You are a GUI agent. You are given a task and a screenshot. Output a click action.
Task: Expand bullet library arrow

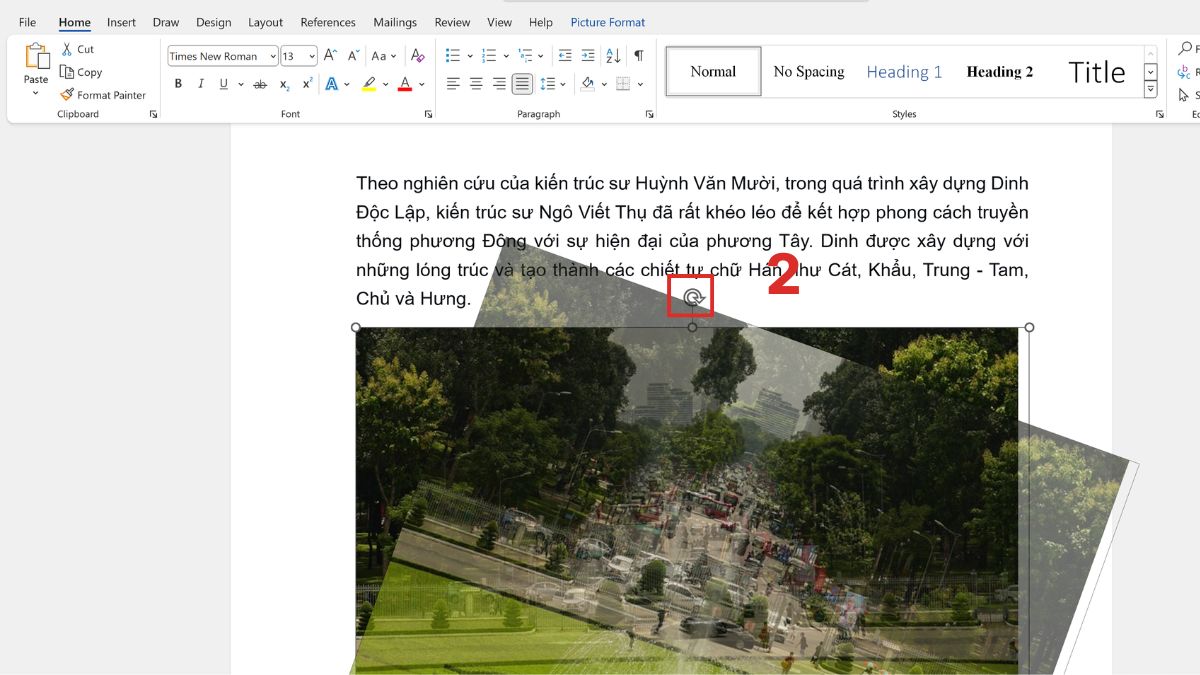click(x=469, y=56)
